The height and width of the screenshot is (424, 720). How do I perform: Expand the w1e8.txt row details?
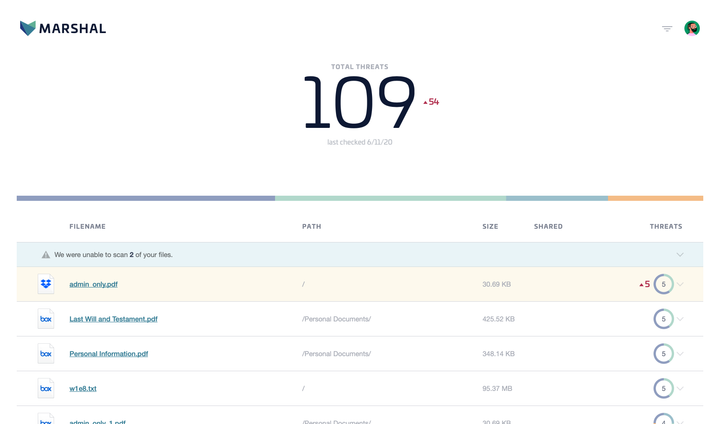(x=680, y=388)
